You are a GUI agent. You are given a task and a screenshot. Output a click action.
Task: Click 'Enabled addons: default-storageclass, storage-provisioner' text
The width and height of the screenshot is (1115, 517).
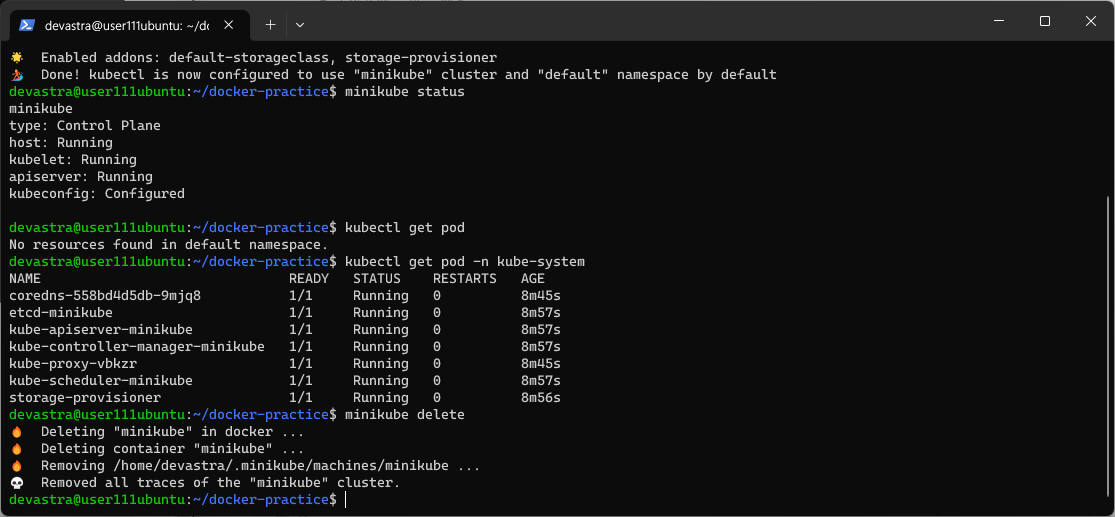click(x=269, y=57)
